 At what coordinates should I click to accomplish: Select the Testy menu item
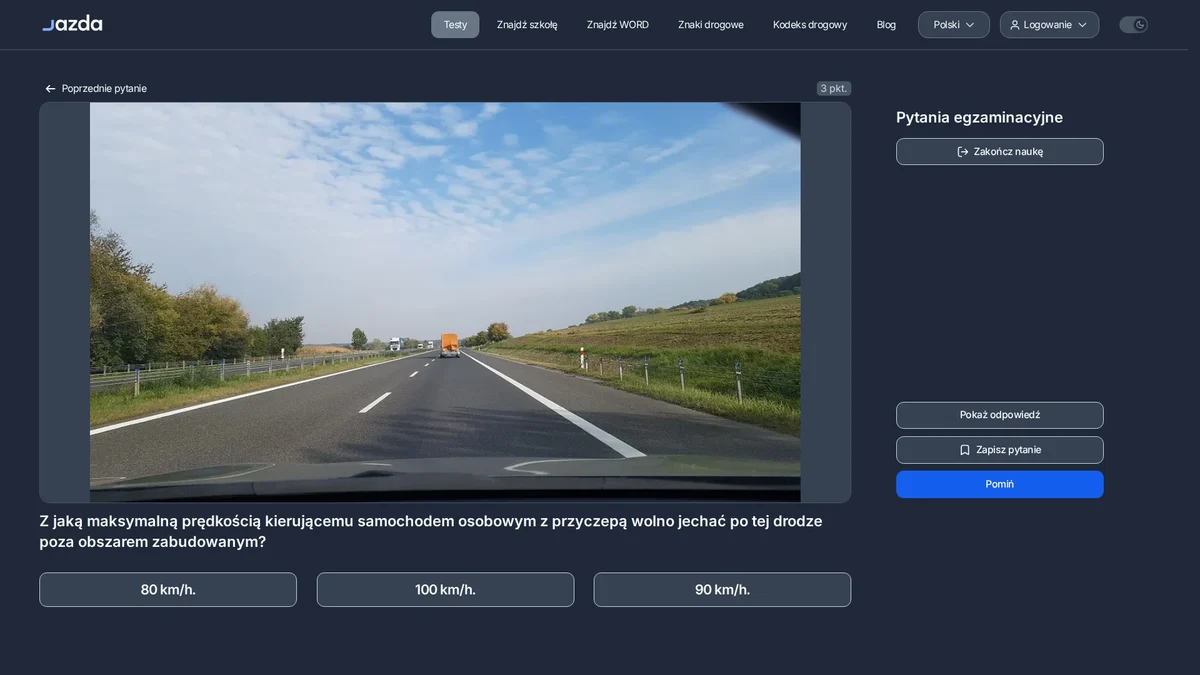click(455, 25)
